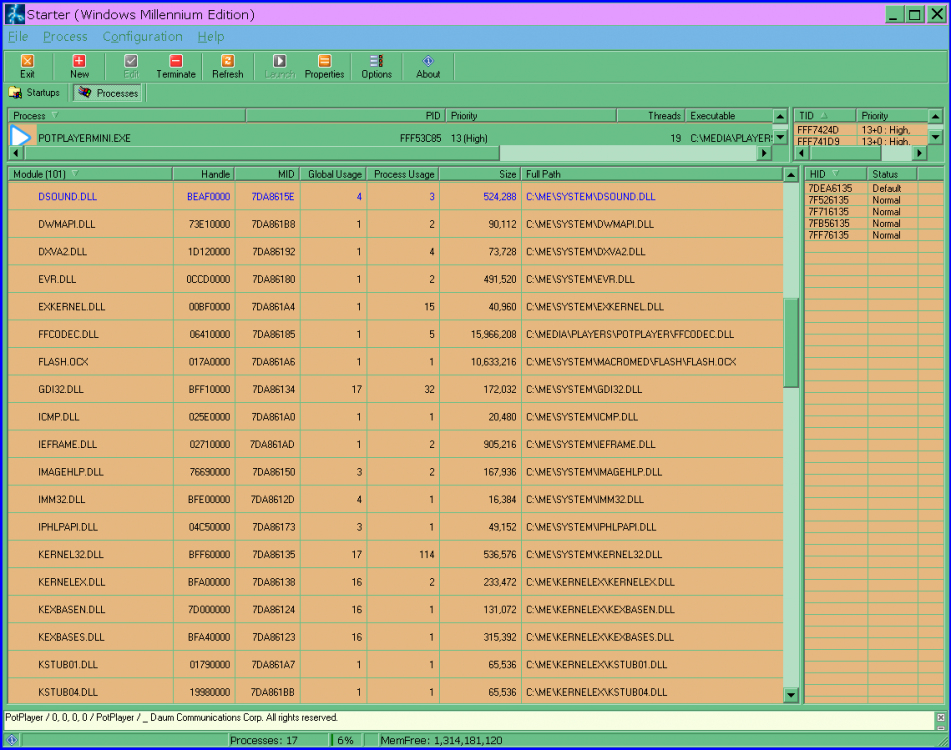The image size is (951, 750).
Task: Click the play icon beside POTPLAYERMINI.EXE
Action: [19, 137]
